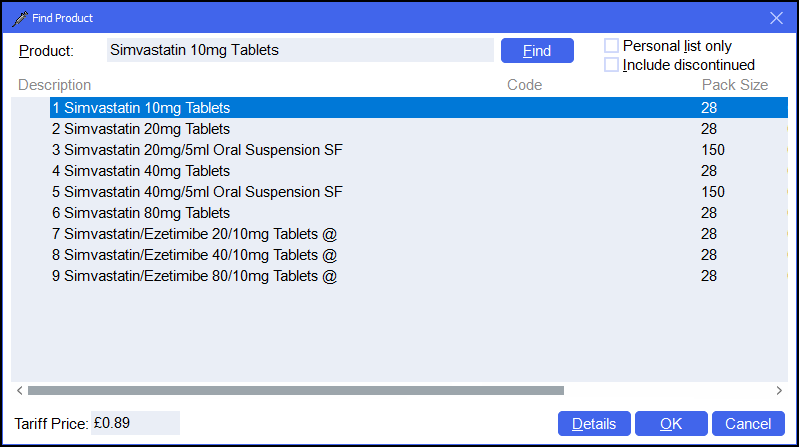The image size is (799, 447).
Task: Click the Product search field
Action: pyautogui.click(x=299, y=50)
